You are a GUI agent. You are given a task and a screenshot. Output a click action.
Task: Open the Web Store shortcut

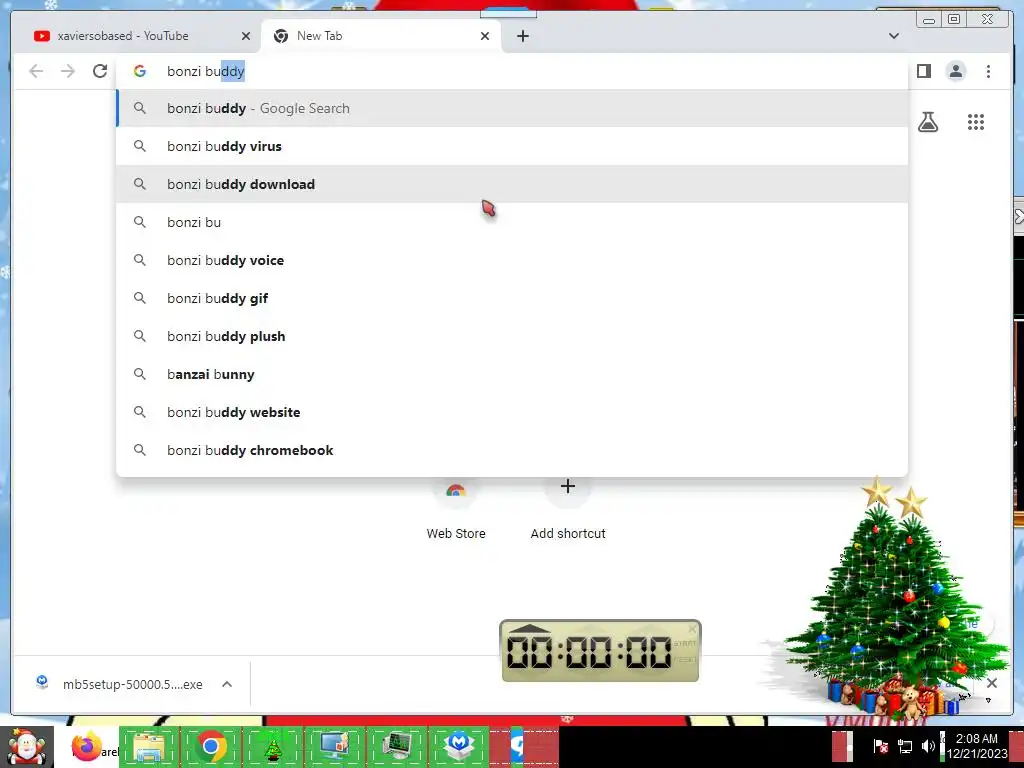tap(456, 511)
